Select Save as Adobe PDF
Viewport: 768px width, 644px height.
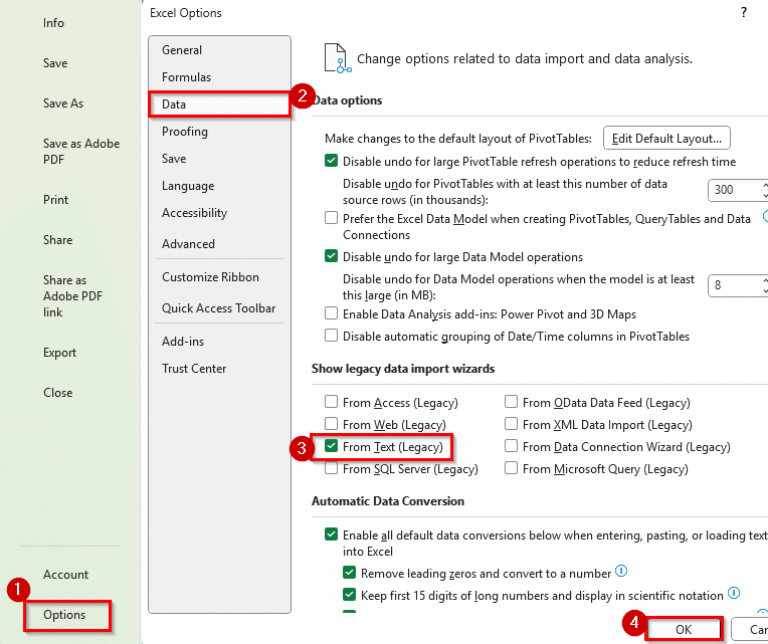point(81,151)
